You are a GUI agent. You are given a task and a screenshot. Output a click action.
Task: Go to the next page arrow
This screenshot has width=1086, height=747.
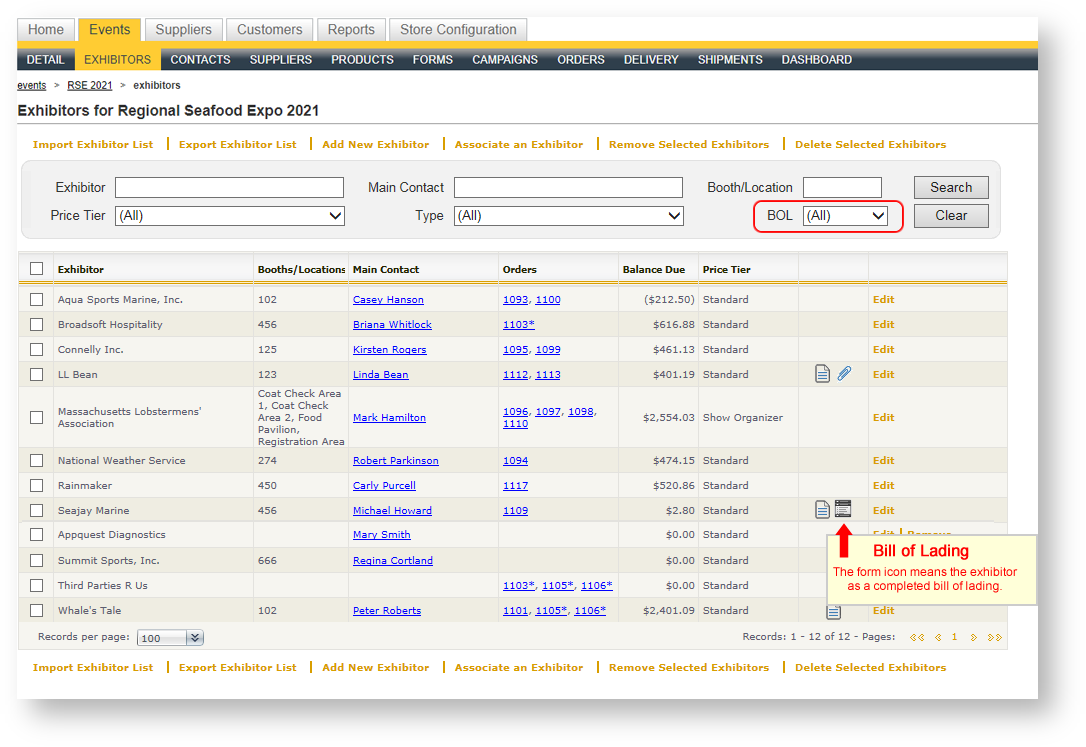974,637
